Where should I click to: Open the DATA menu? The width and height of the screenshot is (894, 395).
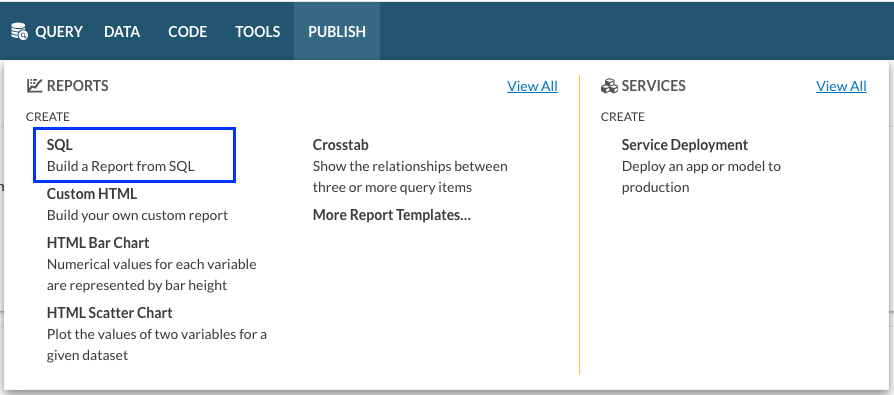122,31
